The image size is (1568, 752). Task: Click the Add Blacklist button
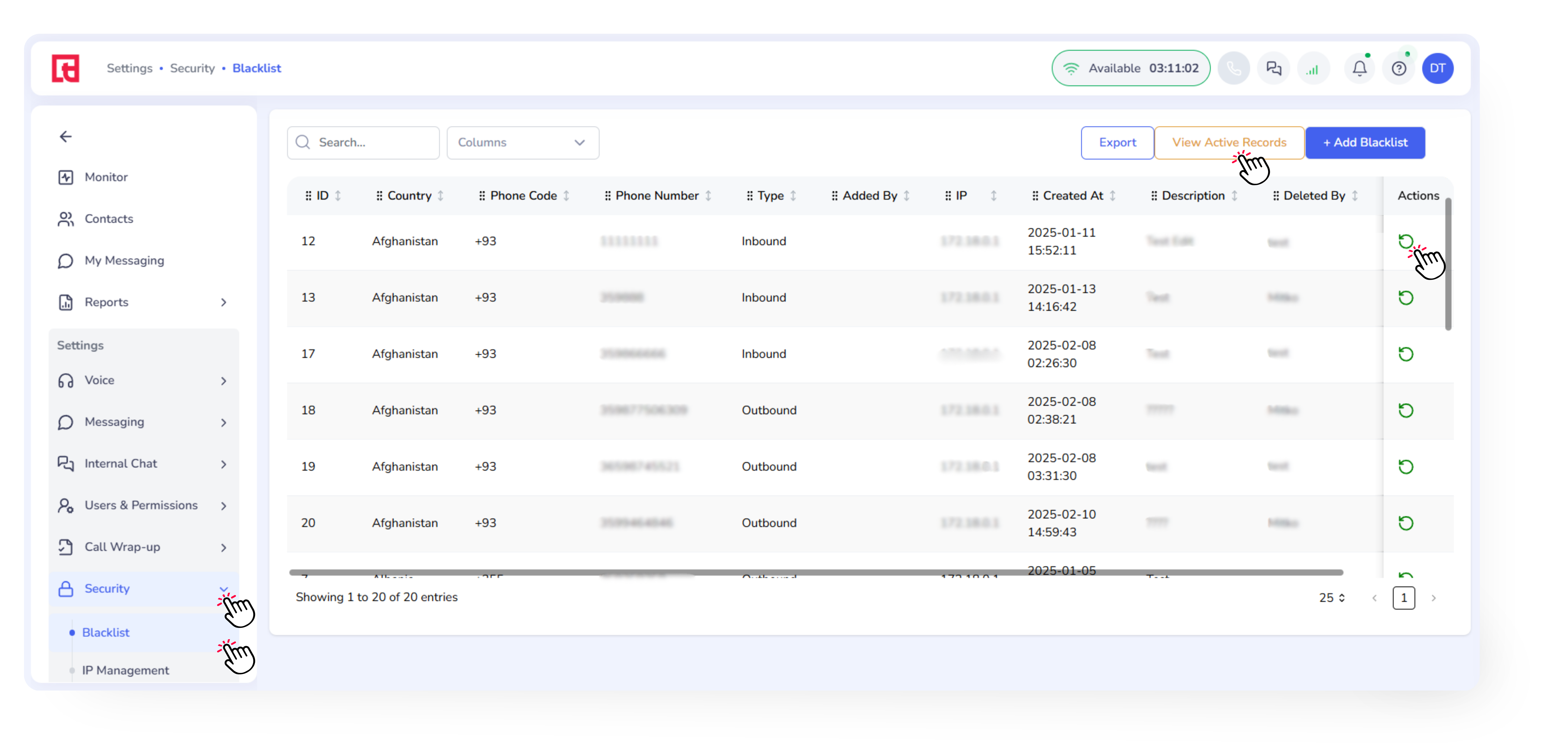point(1365,143)
